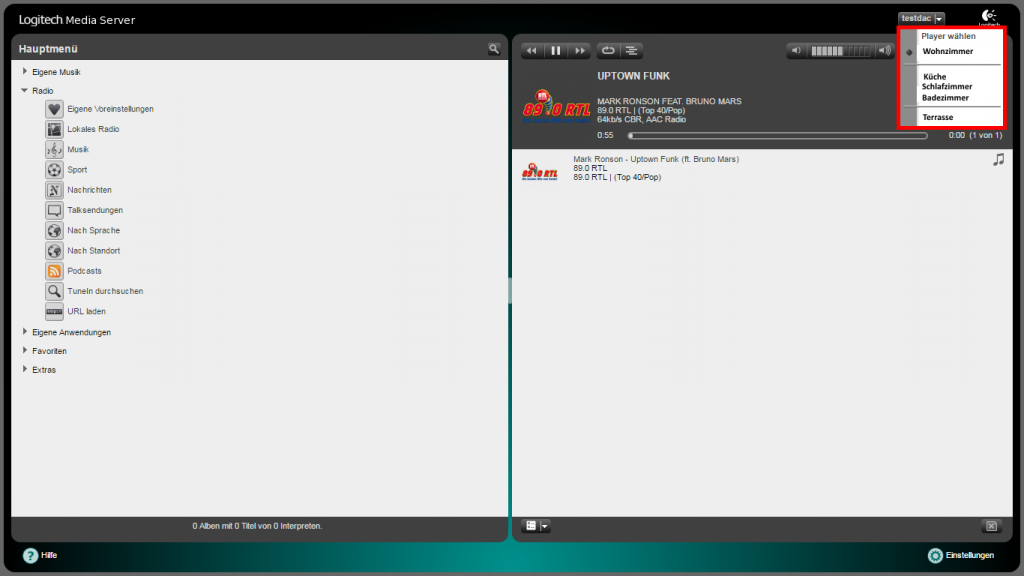Click Lokales Radio text label
The height and width of the screenshot is (576, 1024).
[93, 129]
